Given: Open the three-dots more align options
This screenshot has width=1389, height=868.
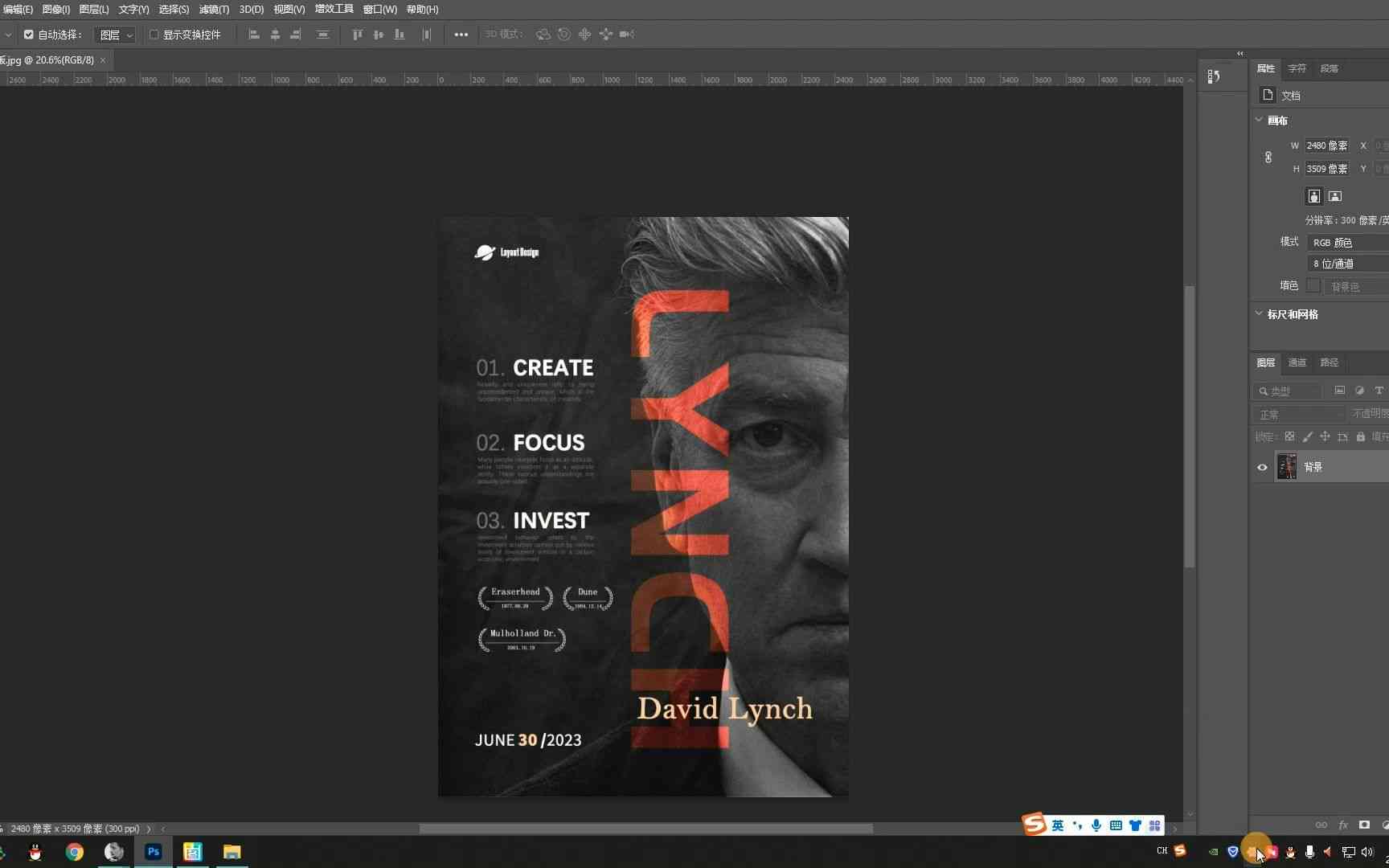Looking at the screenshot, I should pos(461,35).
